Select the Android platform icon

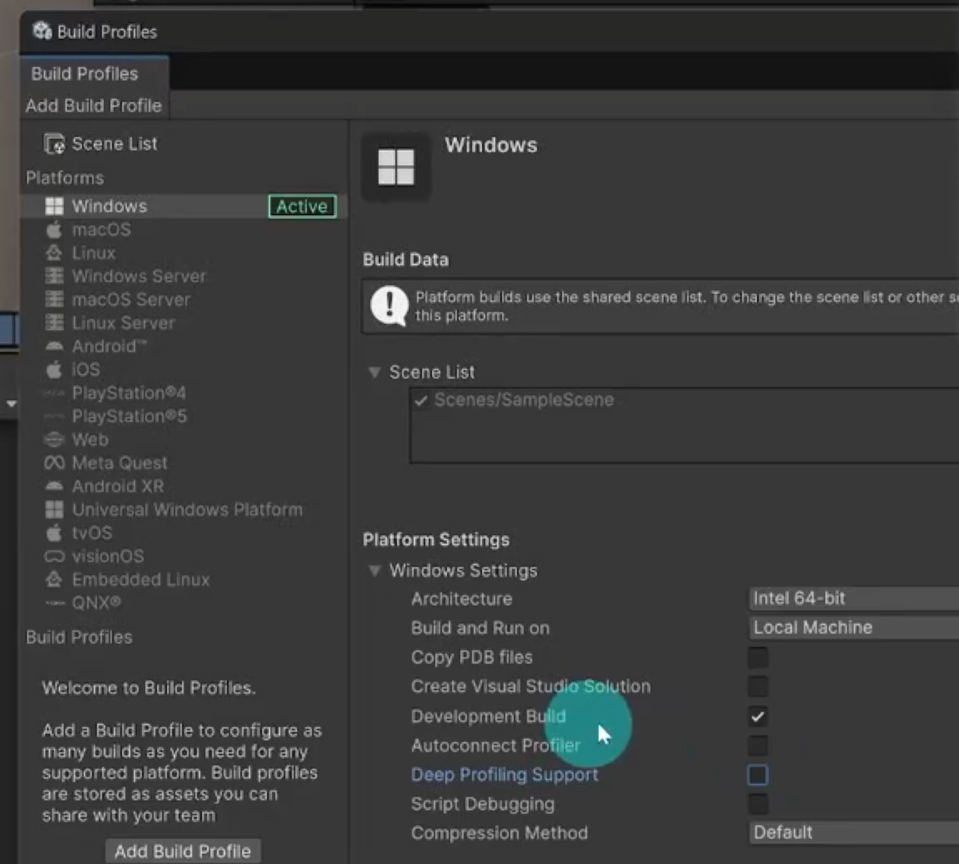(54, 346)
